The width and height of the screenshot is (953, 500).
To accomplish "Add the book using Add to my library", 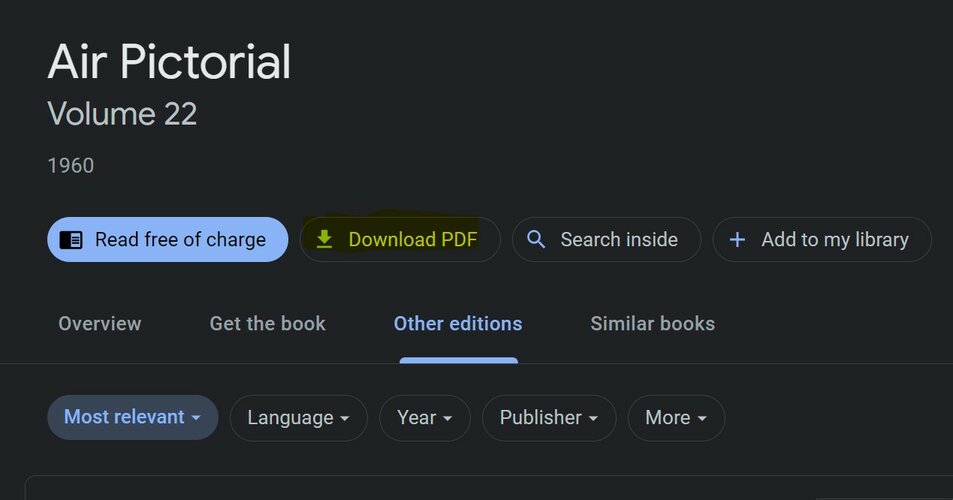I will (x=822, y=239).
